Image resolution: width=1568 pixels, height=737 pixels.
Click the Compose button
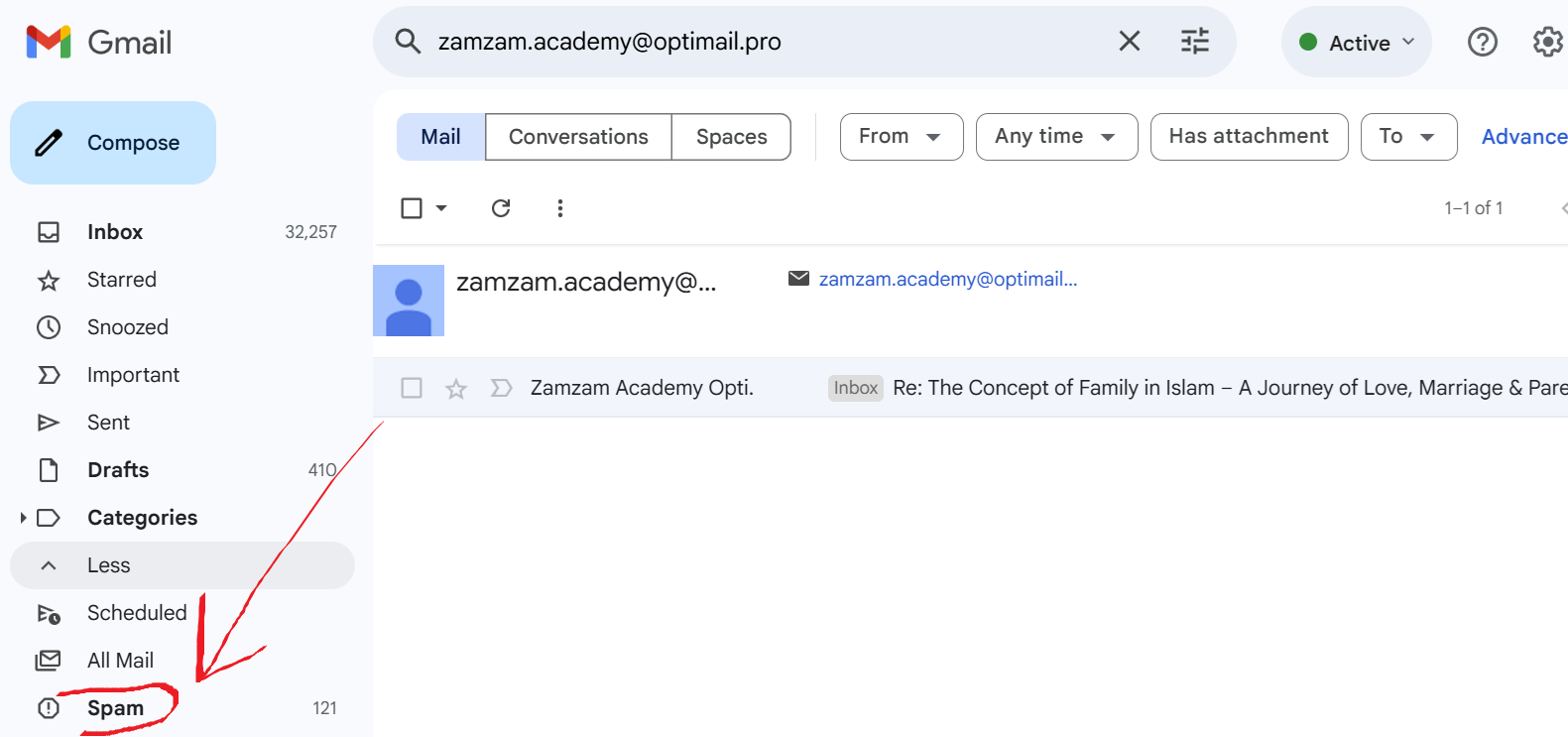click(113, 143)
